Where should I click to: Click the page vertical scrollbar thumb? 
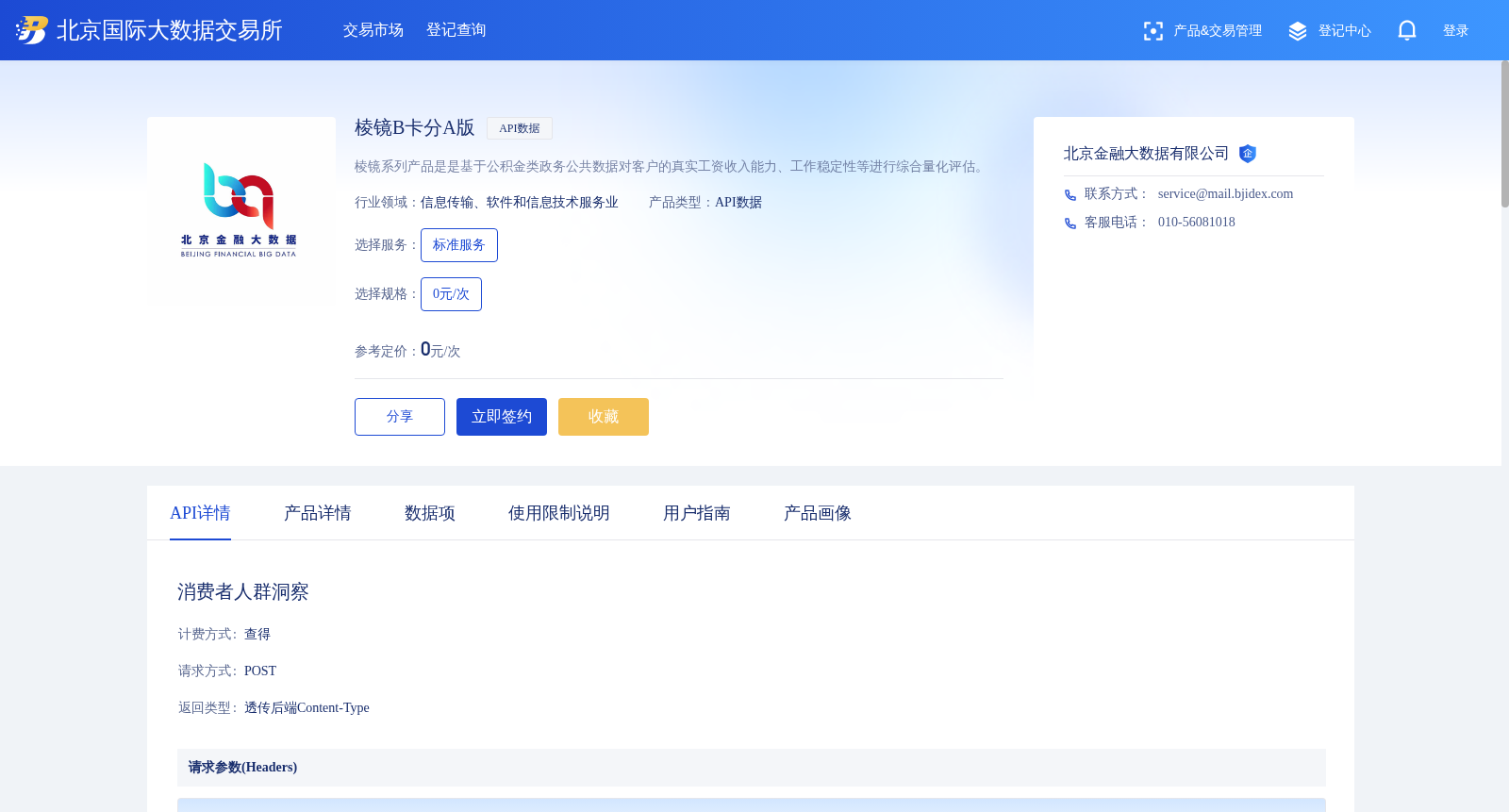pos(1505,134)
